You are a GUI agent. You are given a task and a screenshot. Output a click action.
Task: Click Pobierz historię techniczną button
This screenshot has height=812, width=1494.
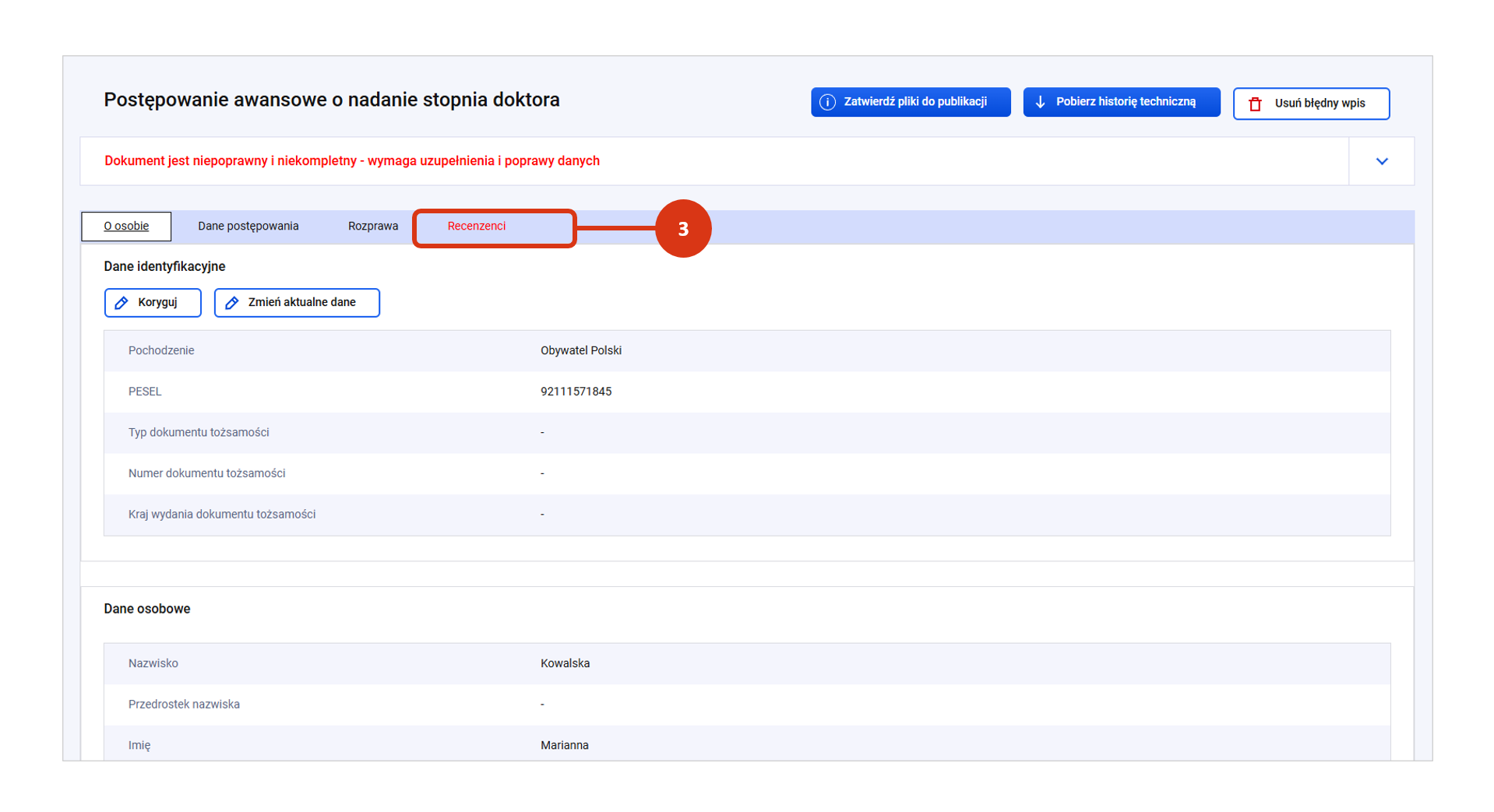pyautogui.click(x=1121, y=102)
